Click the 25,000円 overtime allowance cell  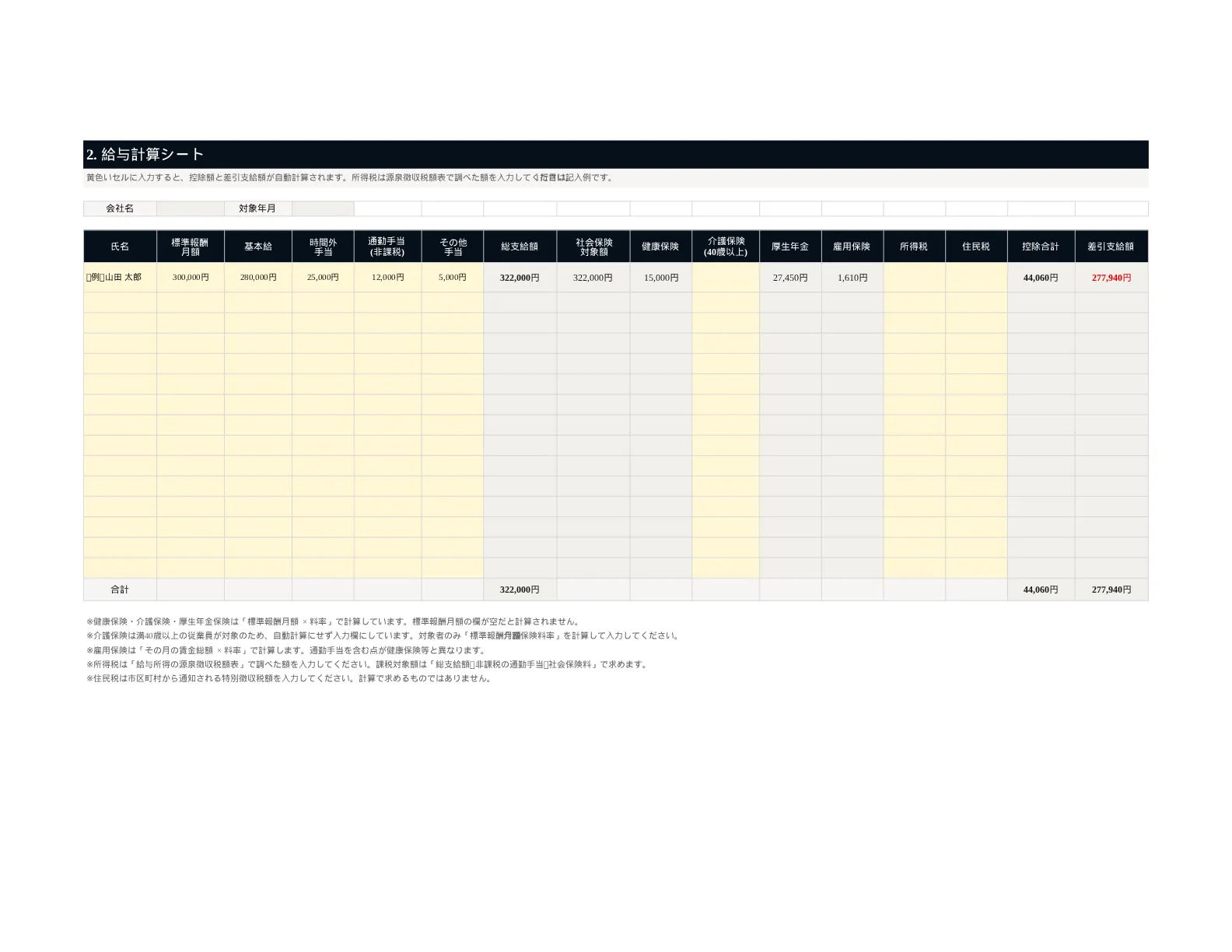point(323,278)
